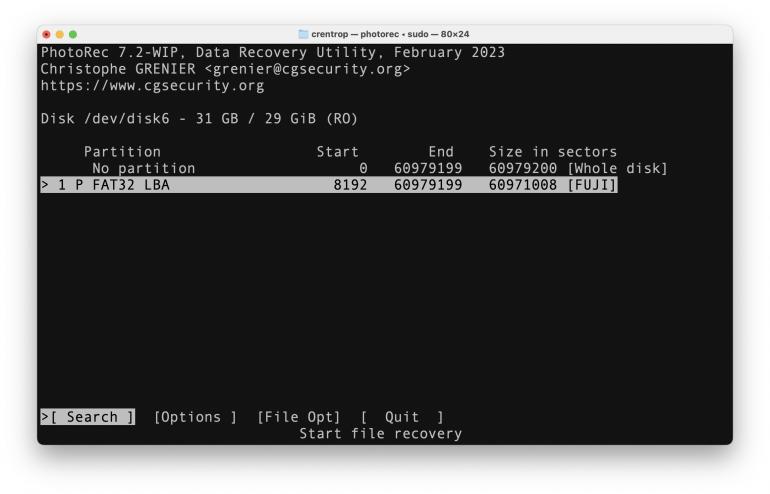The image size is (770, 494).
Task: Select Quit at the bottom menu
Action: tap(402, 417)
